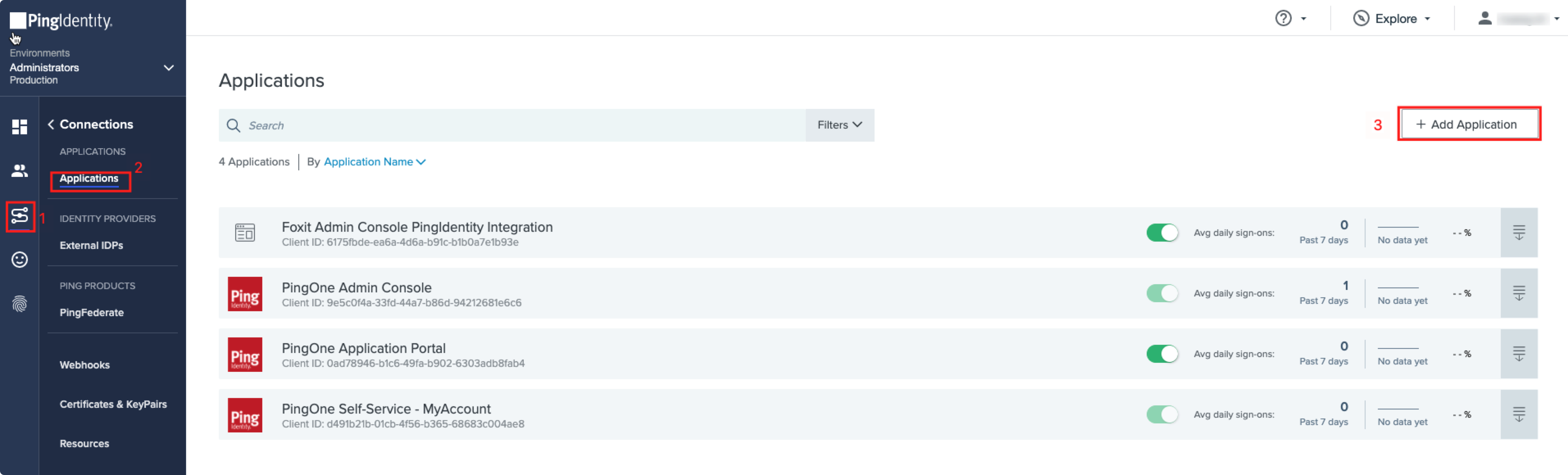
Task: Click Avg daily sign-ons for Foxit row
Action: [1234, 232]
